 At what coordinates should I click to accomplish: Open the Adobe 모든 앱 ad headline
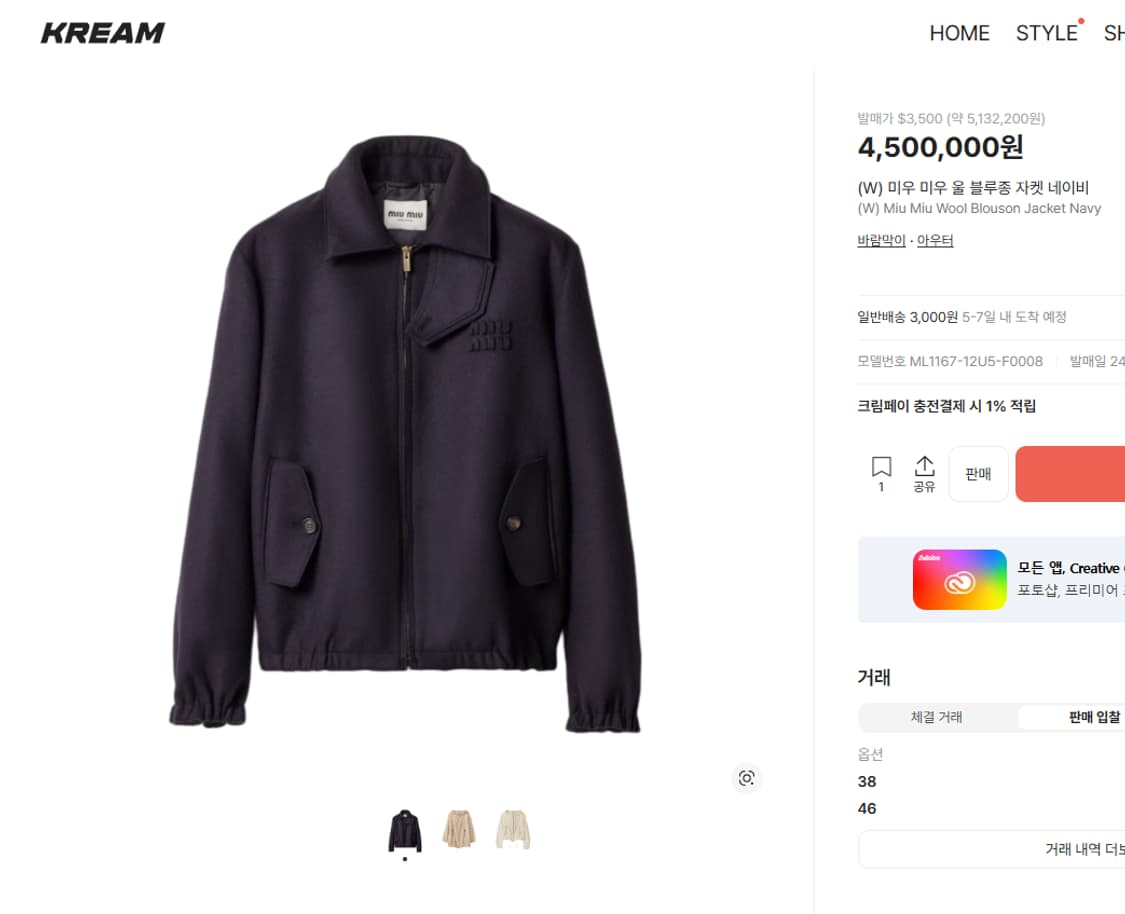pyautogui.click(x=1068, y=568)
